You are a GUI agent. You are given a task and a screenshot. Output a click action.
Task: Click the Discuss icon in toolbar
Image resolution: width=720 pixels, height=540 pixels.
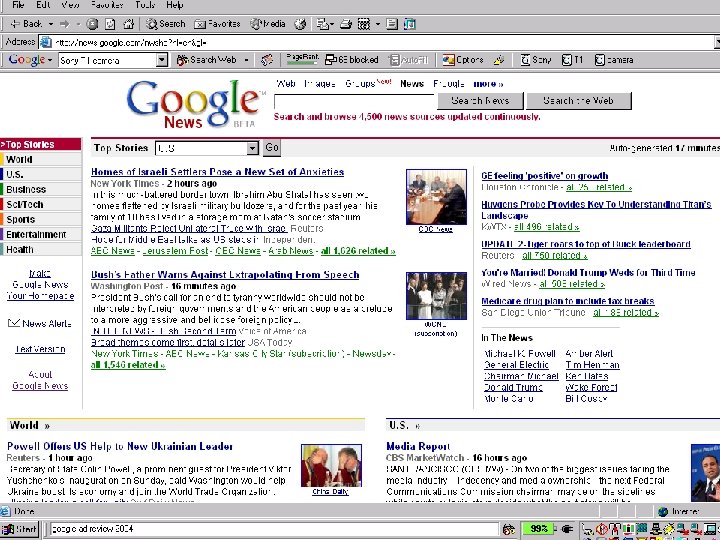[x=392, y=24]
